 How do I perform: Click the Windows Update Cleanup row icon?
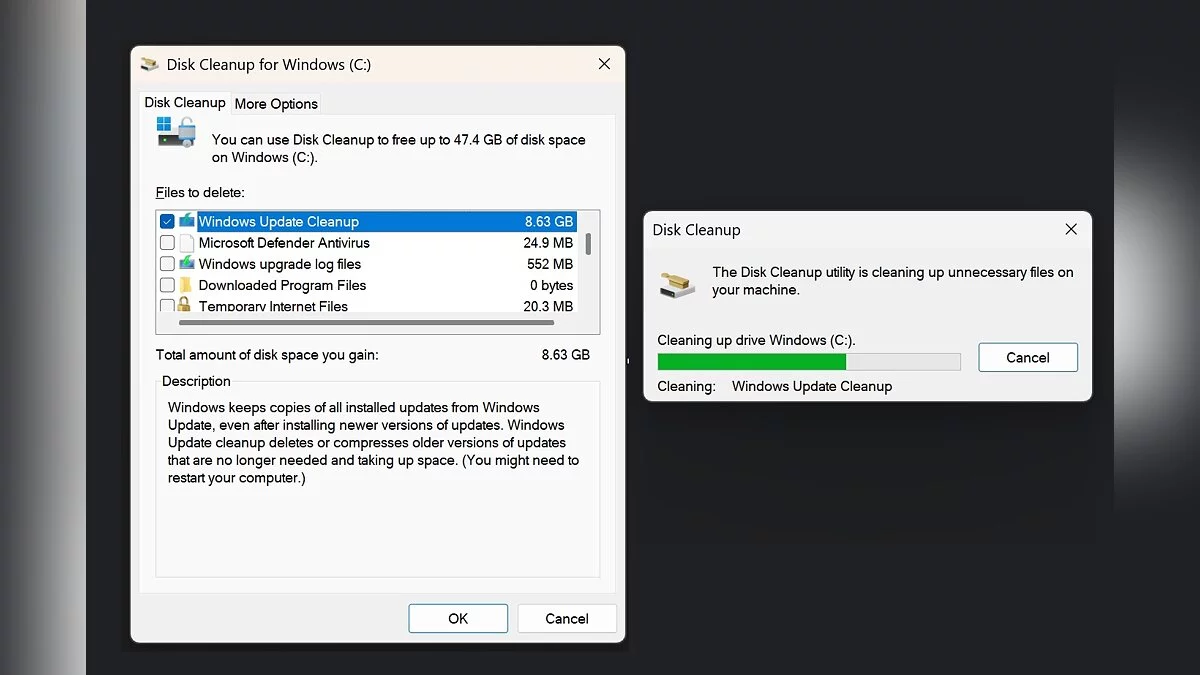click(x=187, y=221)
